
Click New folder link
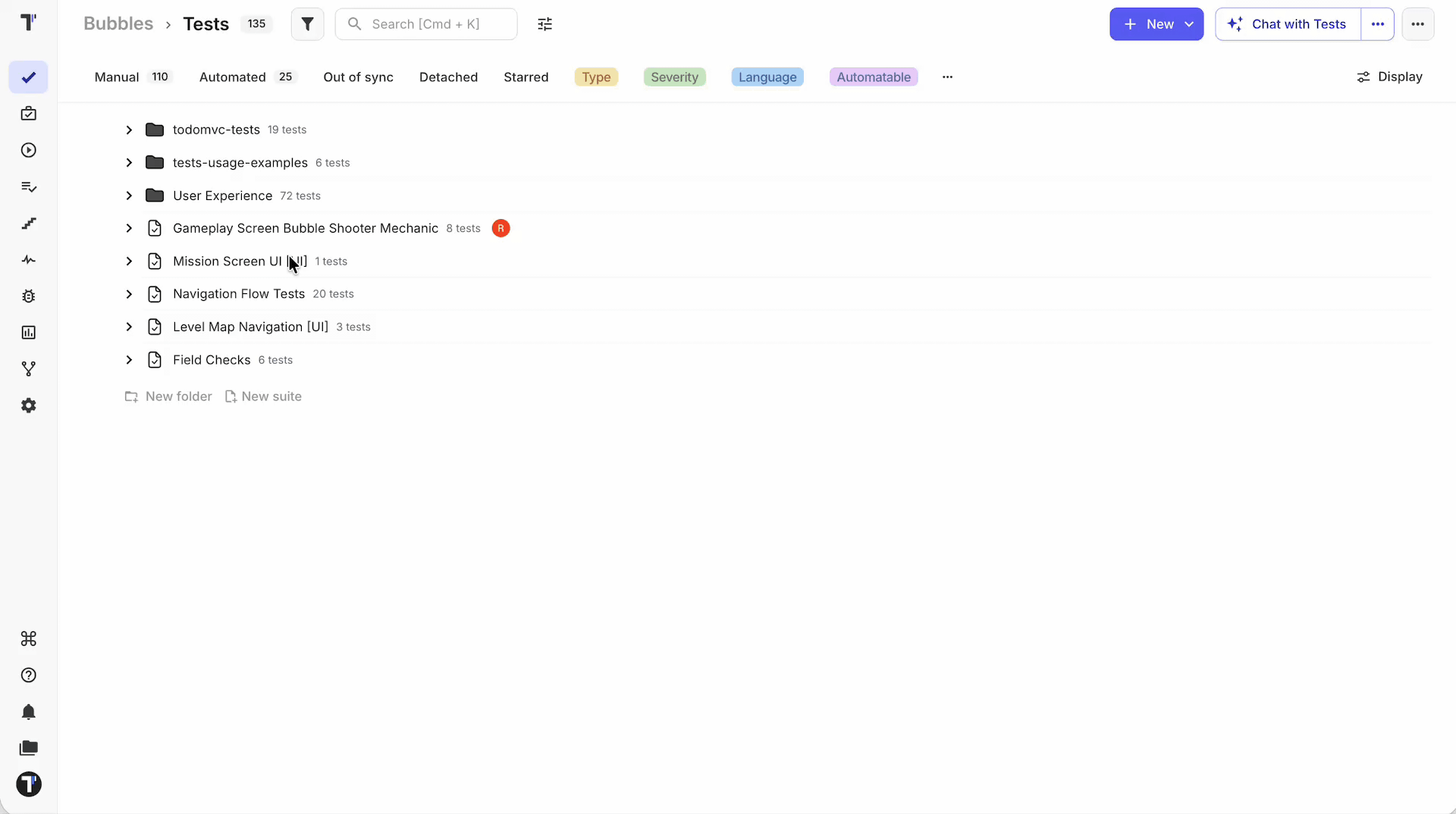[168, 396]
